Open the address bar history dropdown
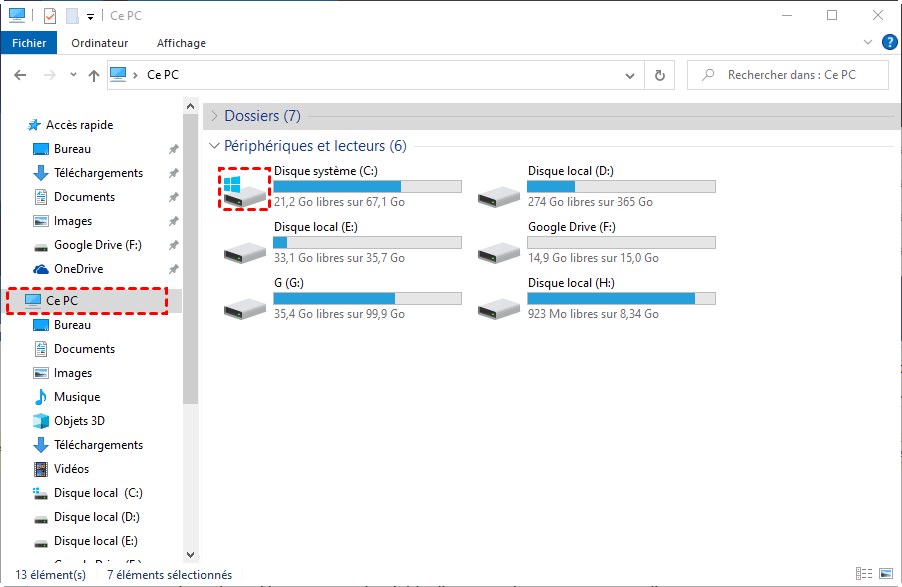The height and width of the screenshot is (587, 902). [629, 75]
